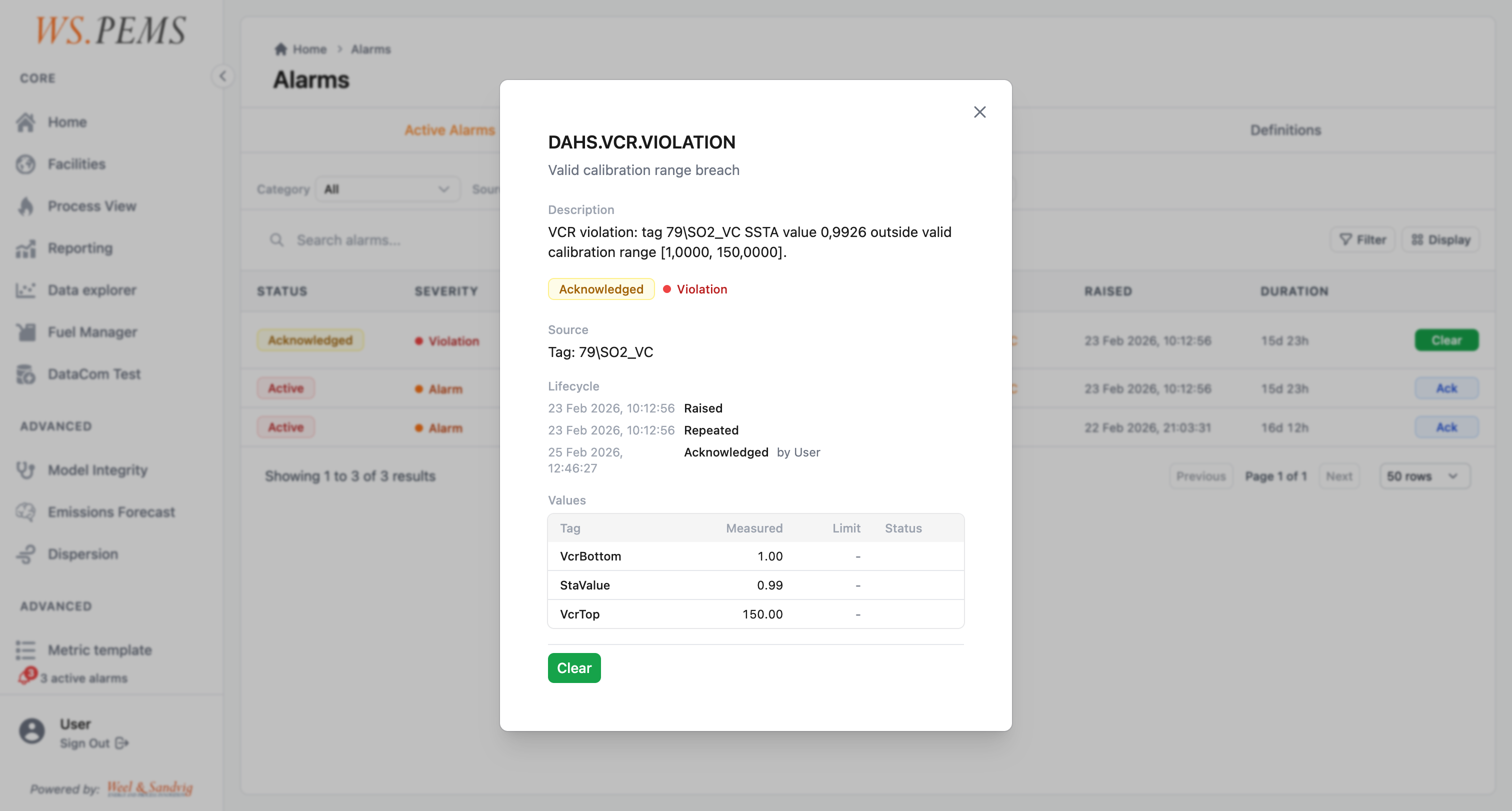Click the user avatar icon
1512x811 pixels.
click(x=31, y=731)
